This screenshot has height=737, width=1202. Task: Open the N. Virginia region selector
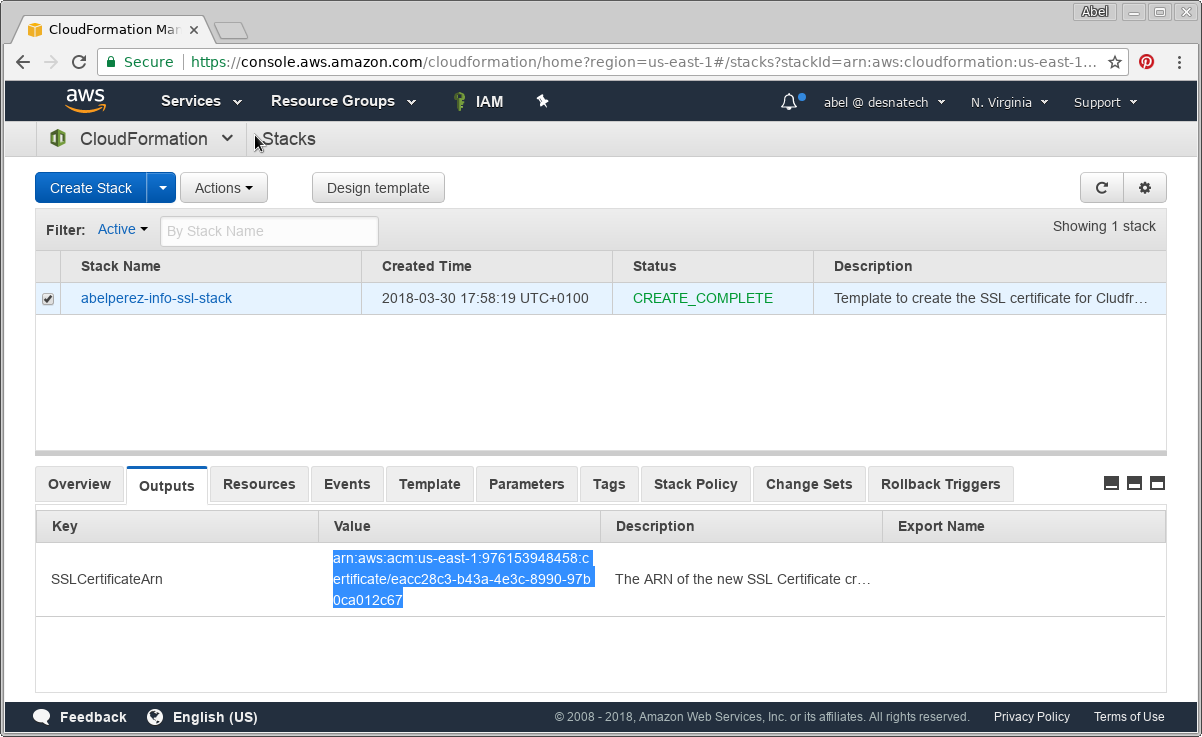[x=1009, y=102]
